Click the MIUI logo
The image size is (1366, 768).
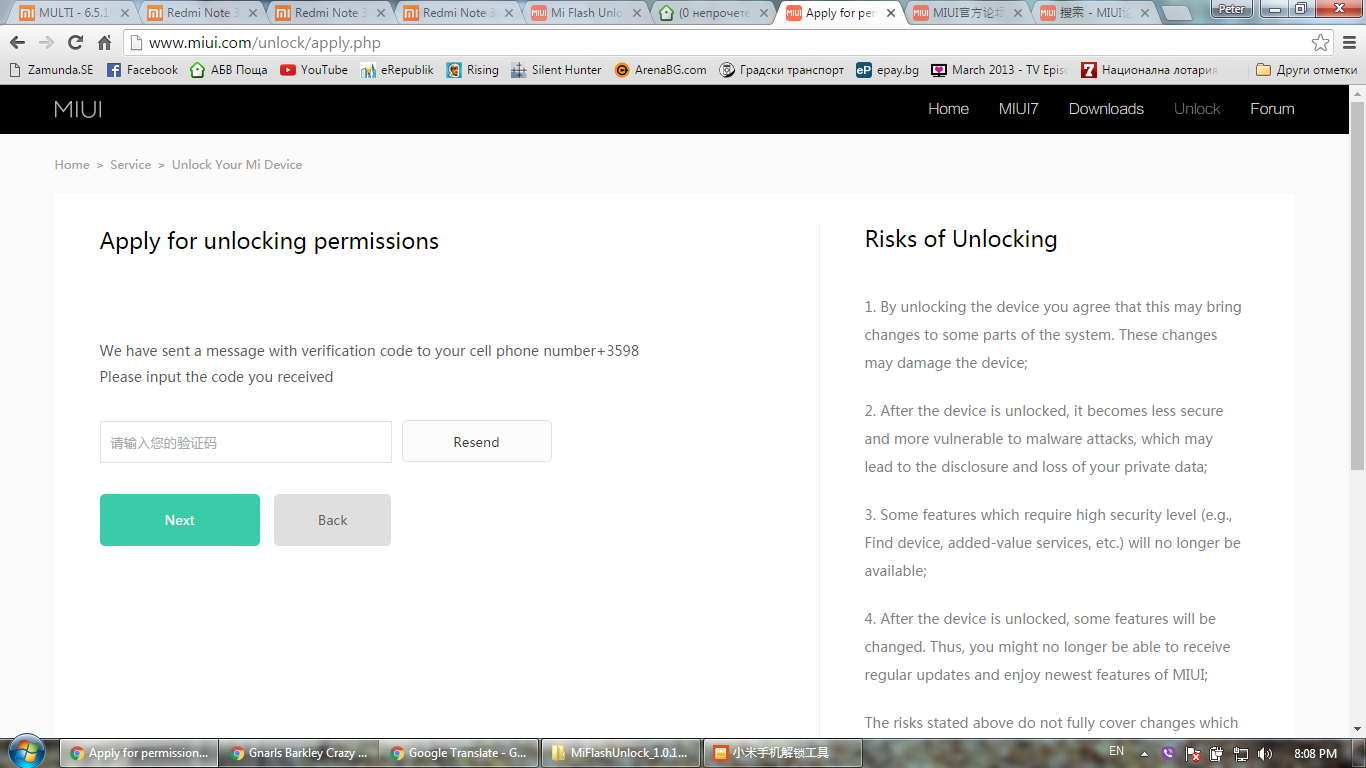click(x=78, y=109)
